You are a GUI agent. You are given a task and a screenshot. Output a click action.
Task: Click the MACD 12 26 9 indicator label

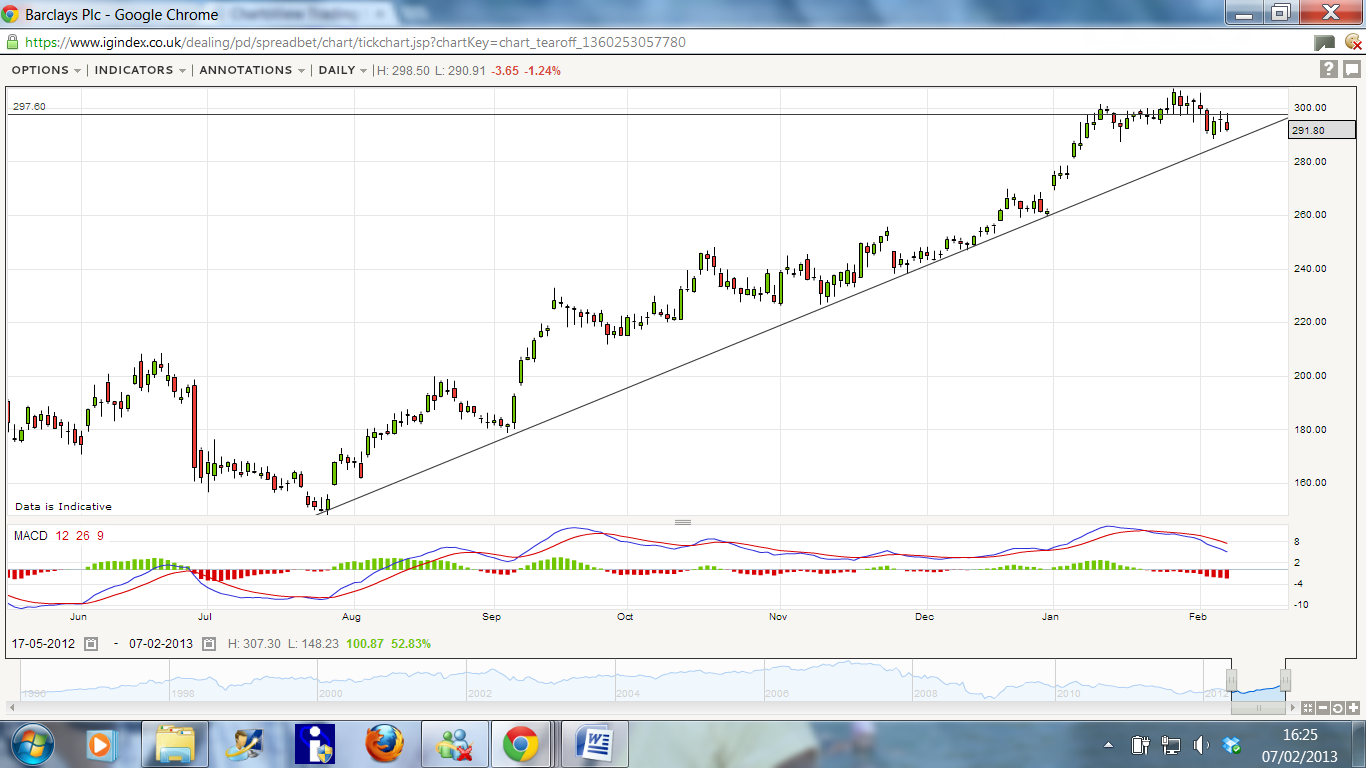tap(59, 536)
